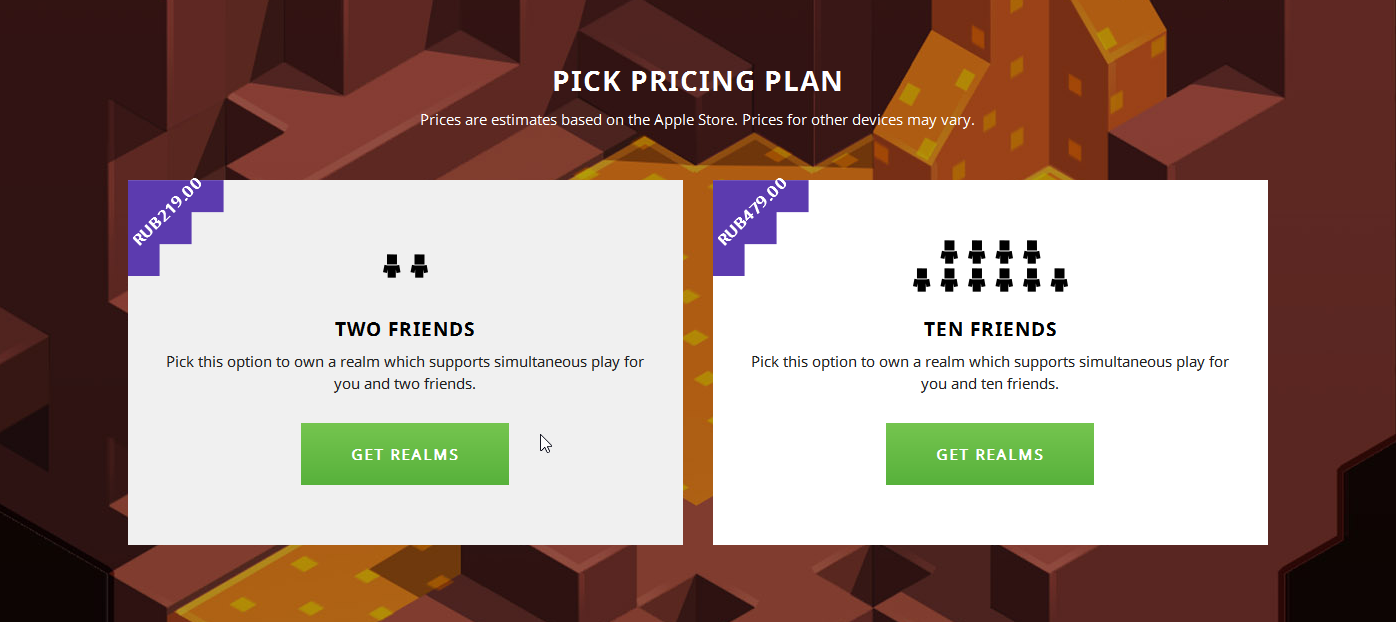This screenshot has height=622, width=1396.
Task: Click the Two Friends plan description text
Action: [404, 372]
